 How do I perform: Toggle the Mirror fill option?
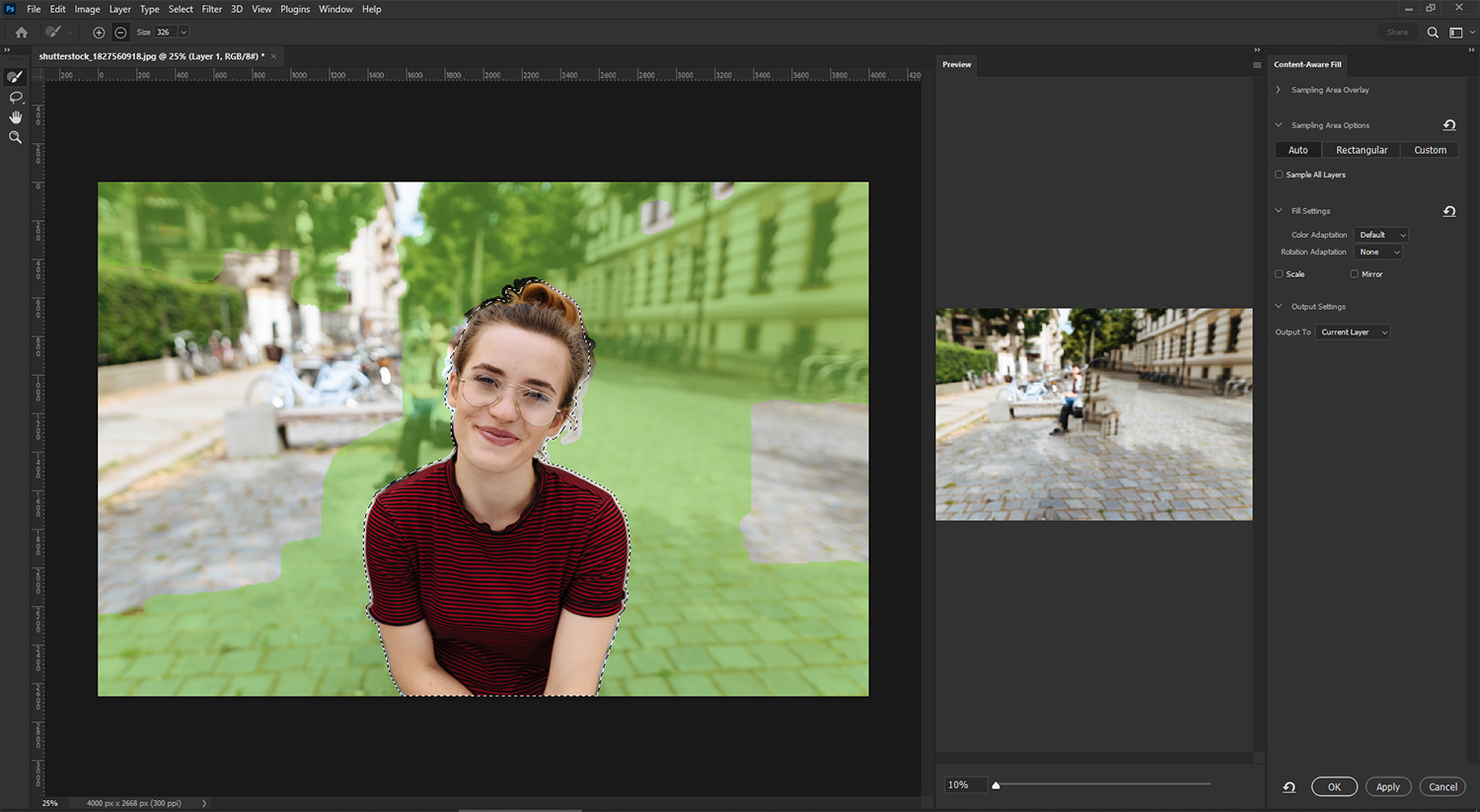coord(1354,273)
